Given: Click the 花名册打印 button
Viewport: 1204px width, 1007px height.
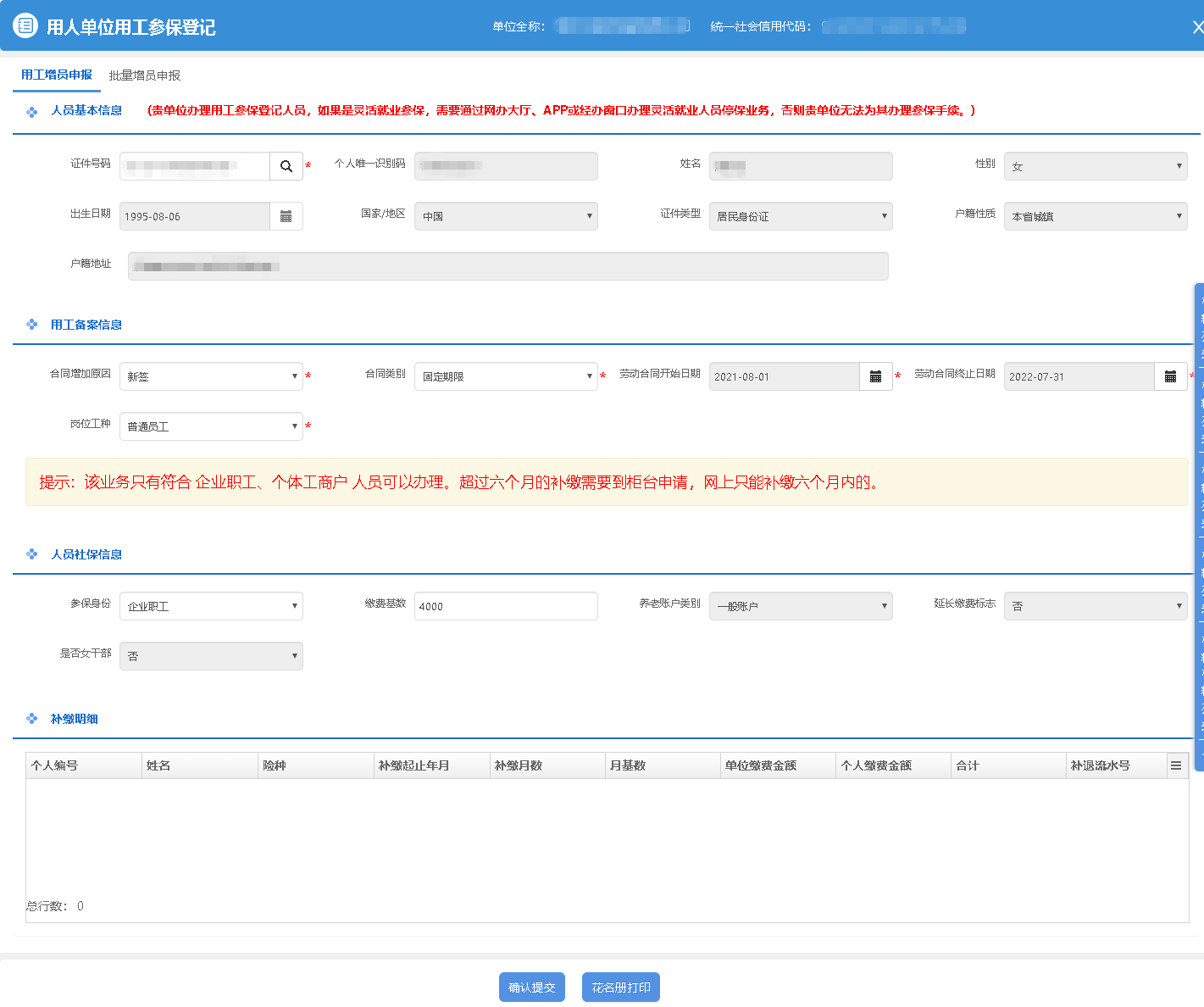Looking at the screenshot, I should click(x=620, y=988).
